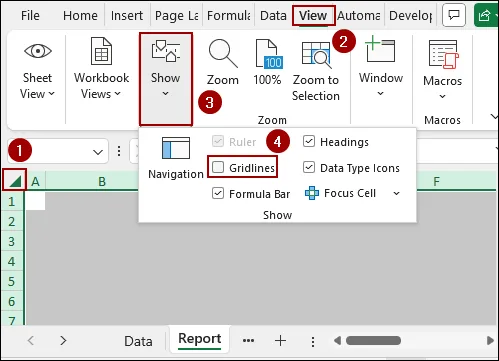
Task: Show more sheet tabs ellipsis
Action: (248, 341)
